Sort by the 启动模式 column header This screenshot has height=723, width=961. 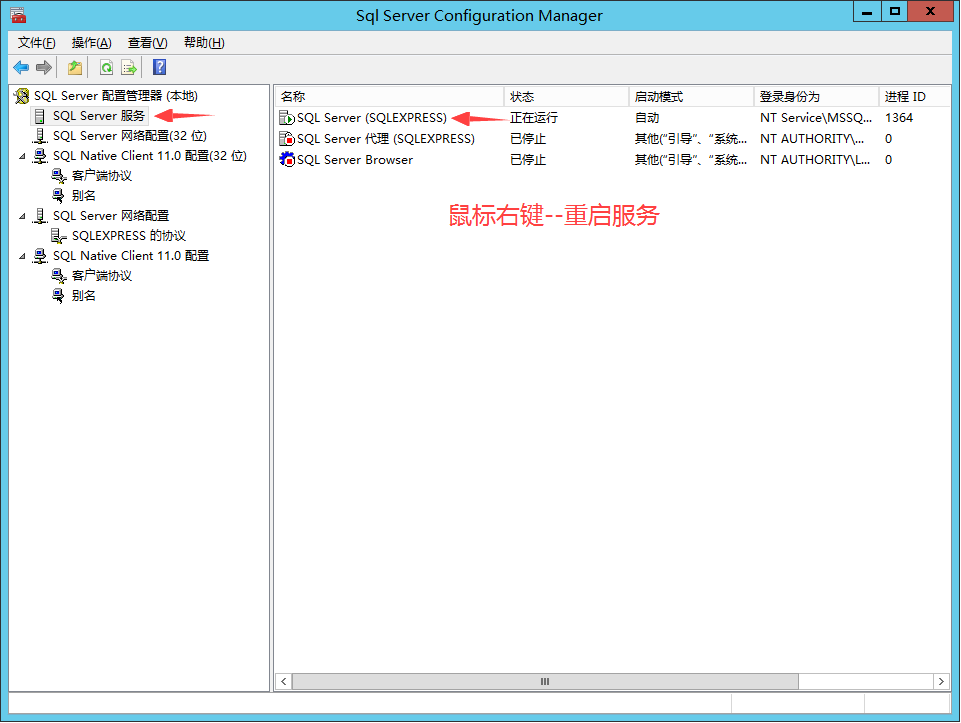(692, 97)
